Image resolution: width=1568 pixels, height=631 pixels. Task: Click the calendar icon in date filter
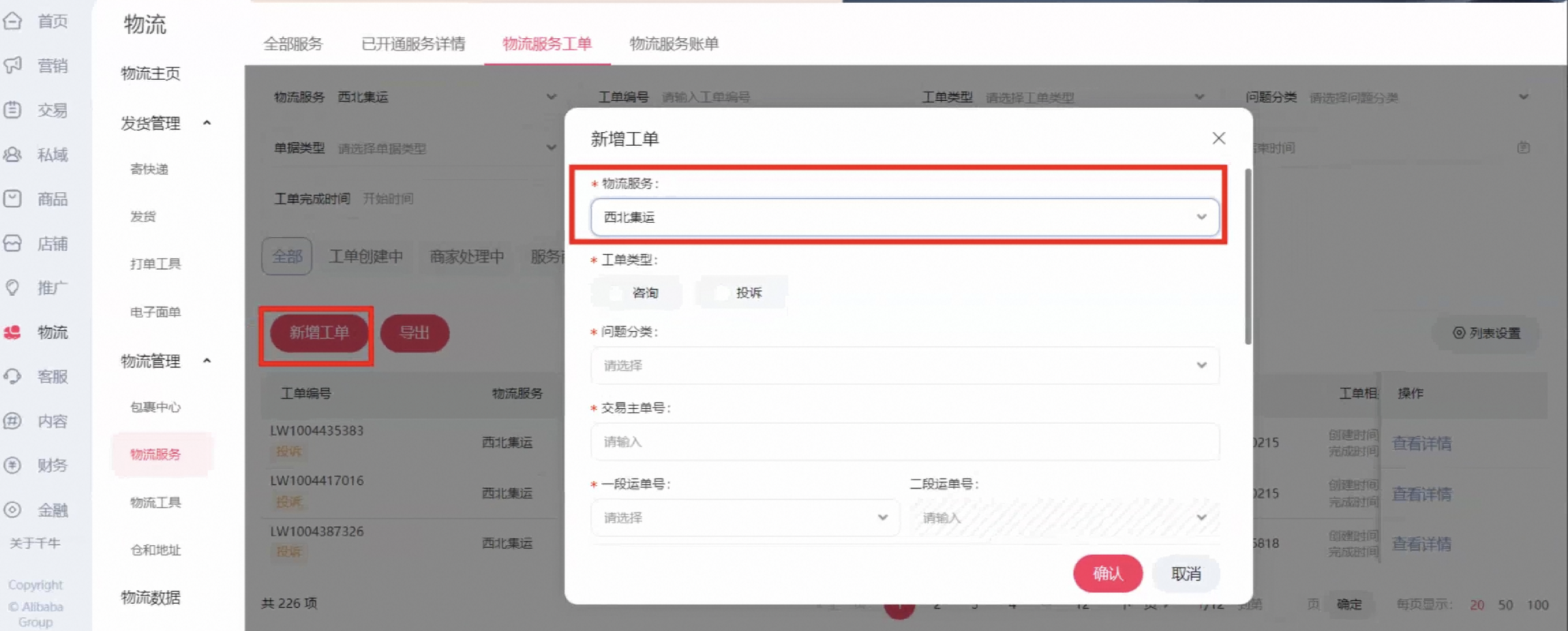point(1524,147)
